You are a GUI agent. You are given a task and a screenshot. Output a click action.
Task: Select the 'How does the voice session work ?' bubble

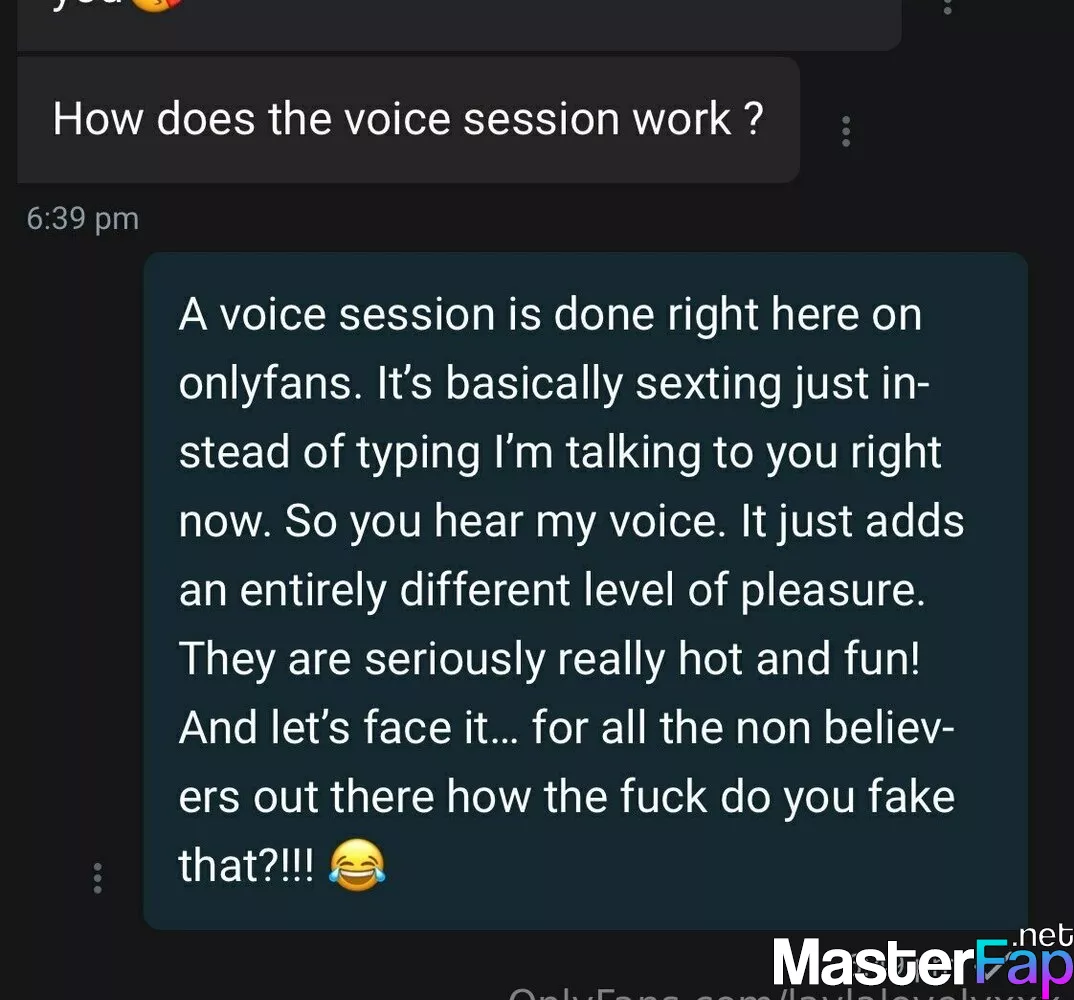coord(408,120)
